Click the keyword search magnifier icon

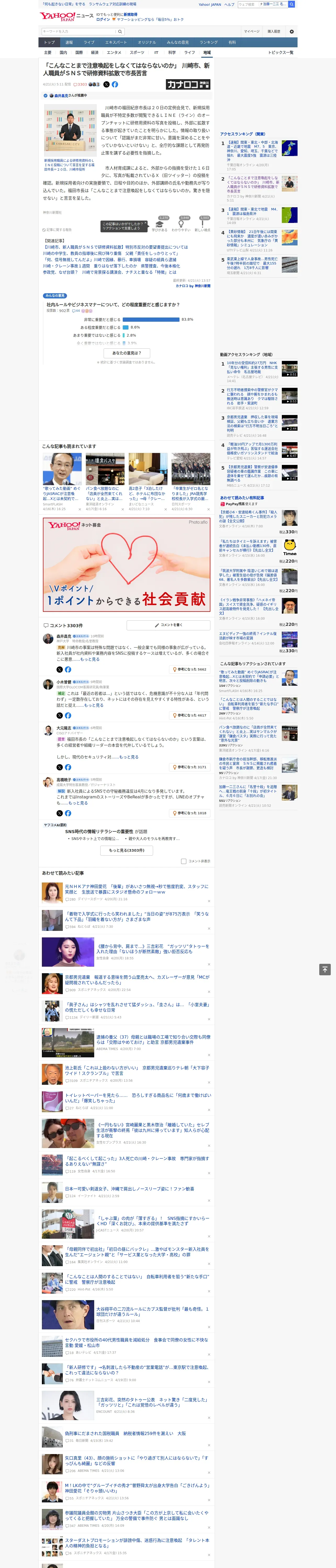point(120,32)
